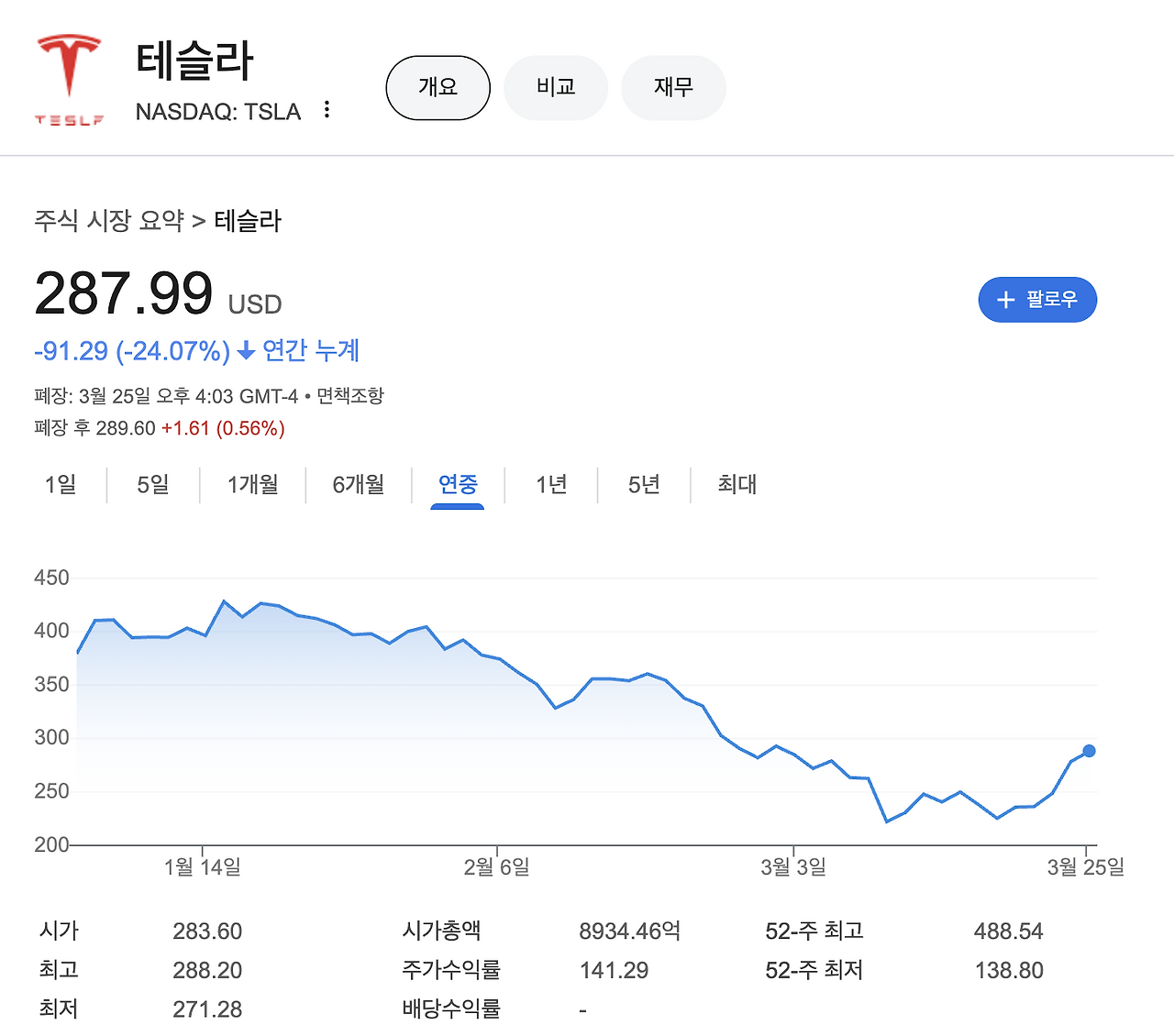Click the 1월 14일 axis label on the chart
This screenshot has width=1174, height=1036.
pos(204,865)
